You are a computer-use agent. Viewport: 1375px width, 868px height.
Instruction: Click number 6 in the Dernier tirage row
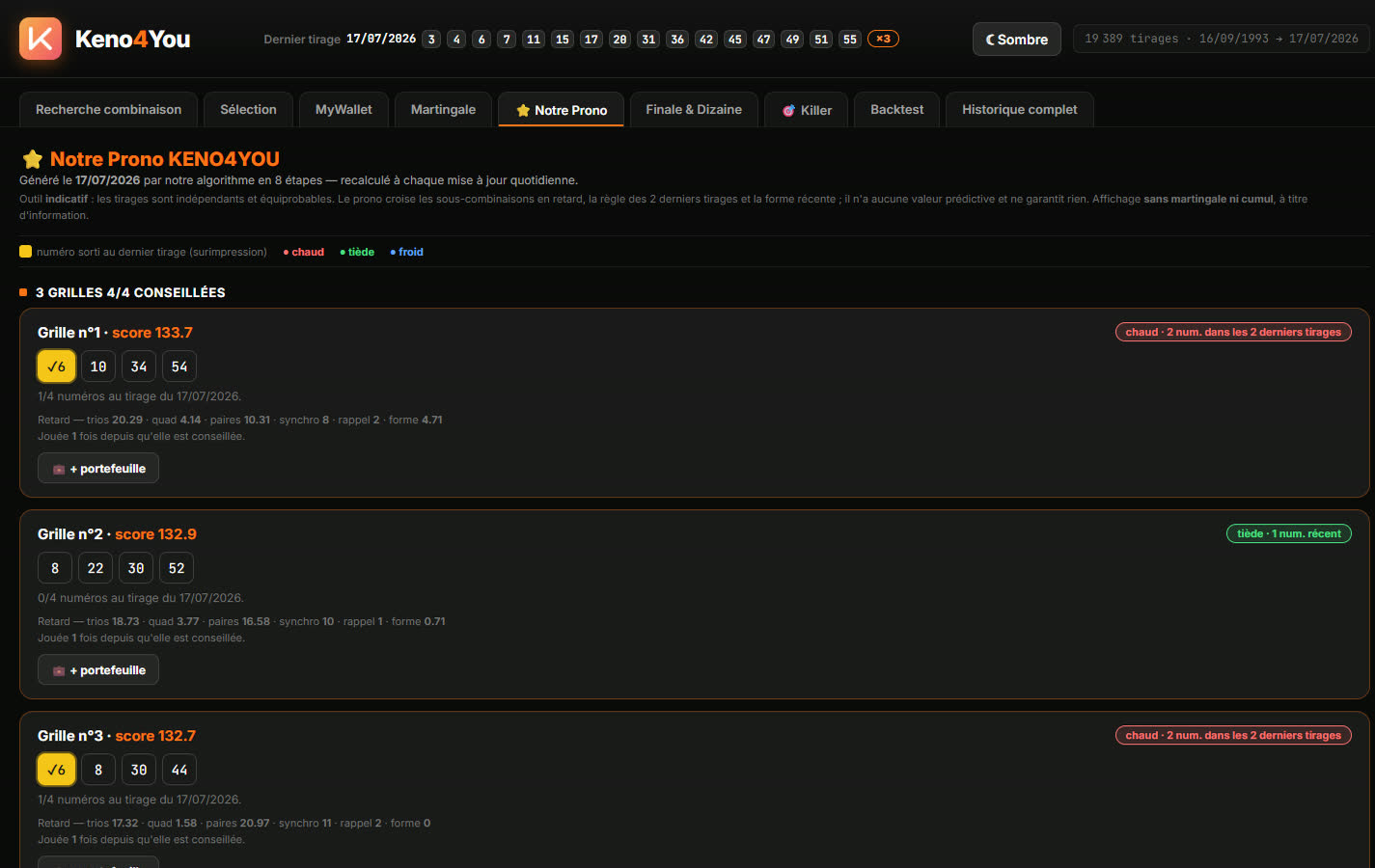[x=481, y=40]
